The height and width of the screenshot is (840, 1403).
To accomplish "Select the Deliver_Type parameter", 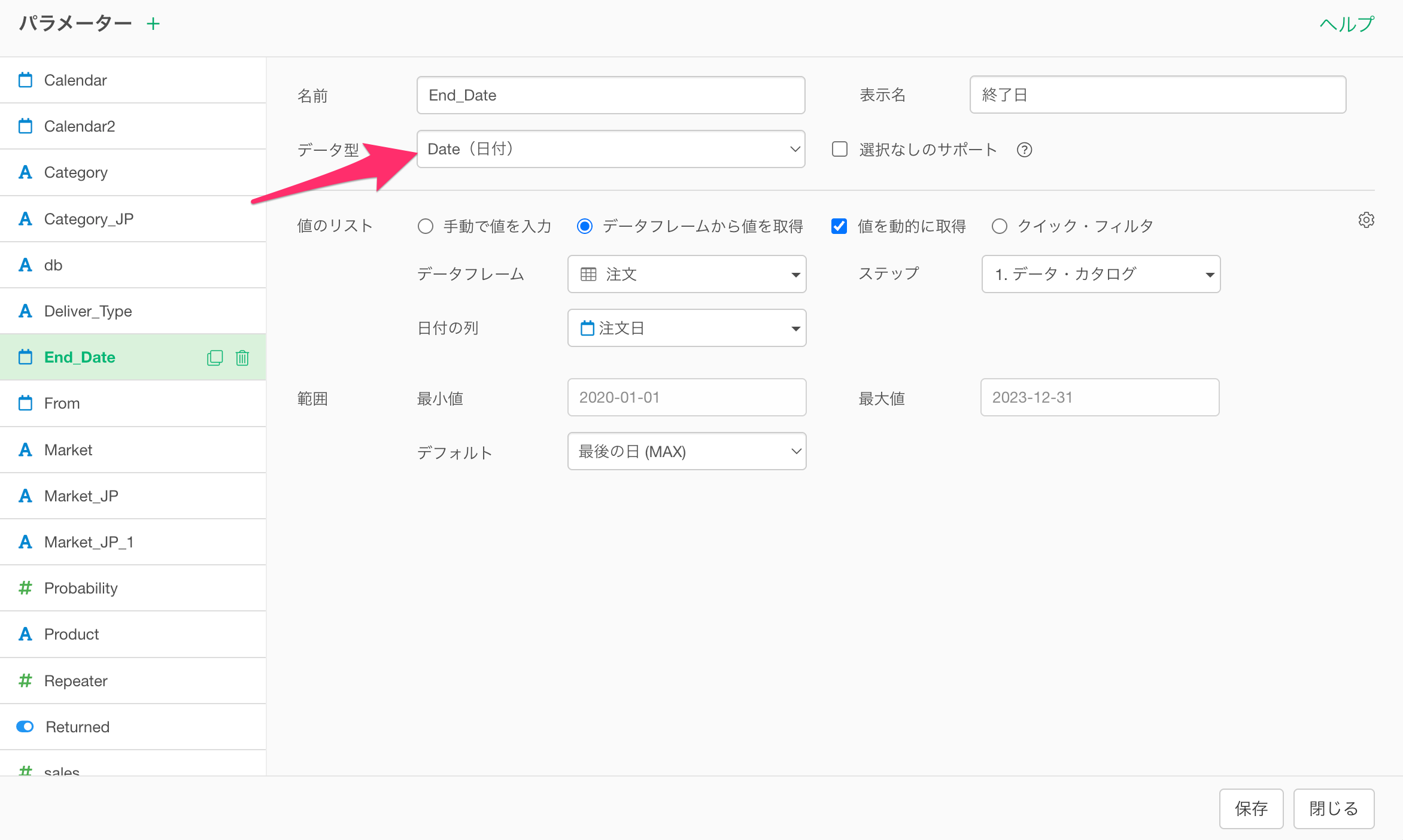I will coord(133,311).
